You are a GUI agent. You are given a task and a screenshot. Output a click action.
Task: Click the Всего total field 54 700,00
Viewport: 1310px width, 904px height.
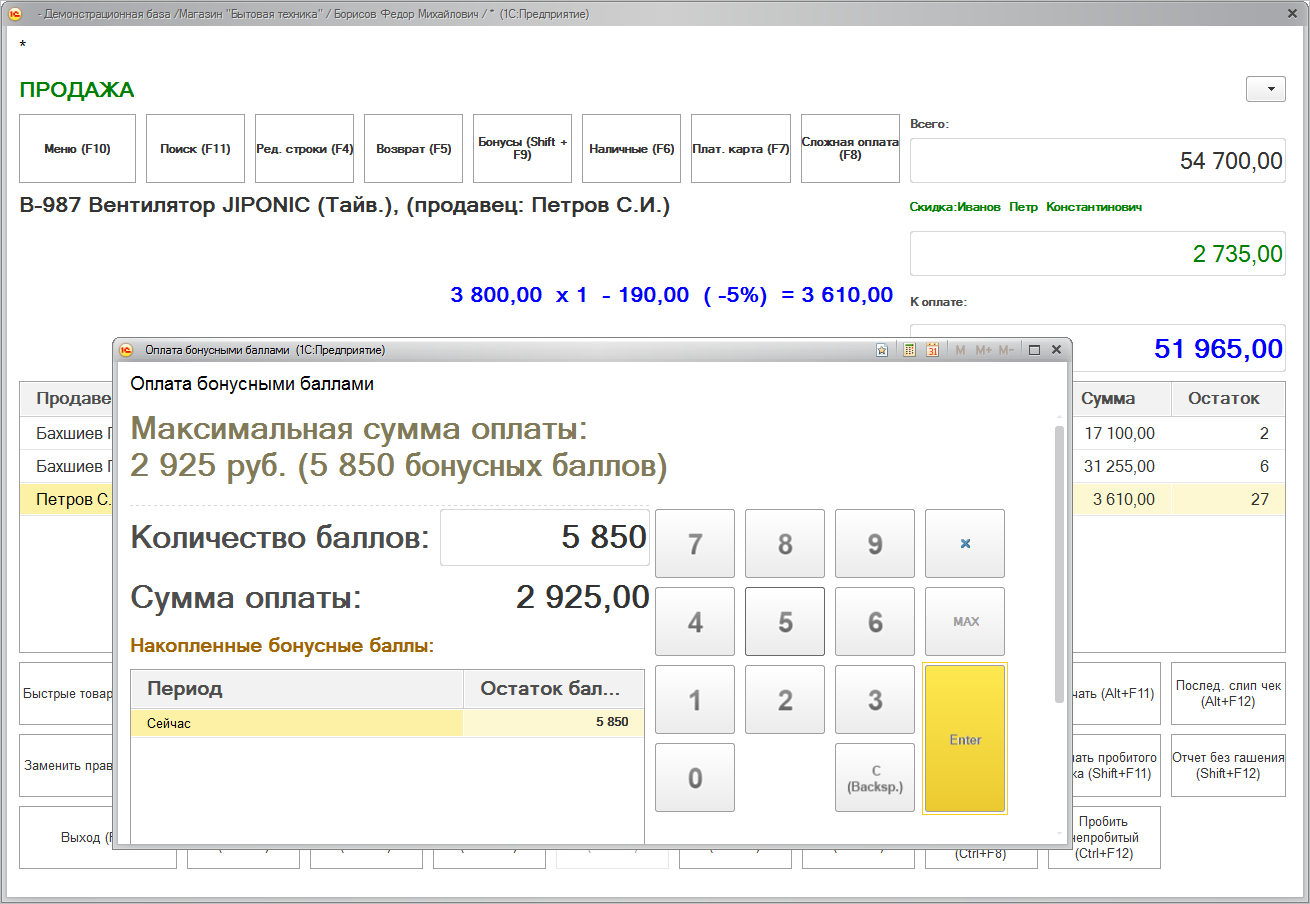[x=1098, y=161]
